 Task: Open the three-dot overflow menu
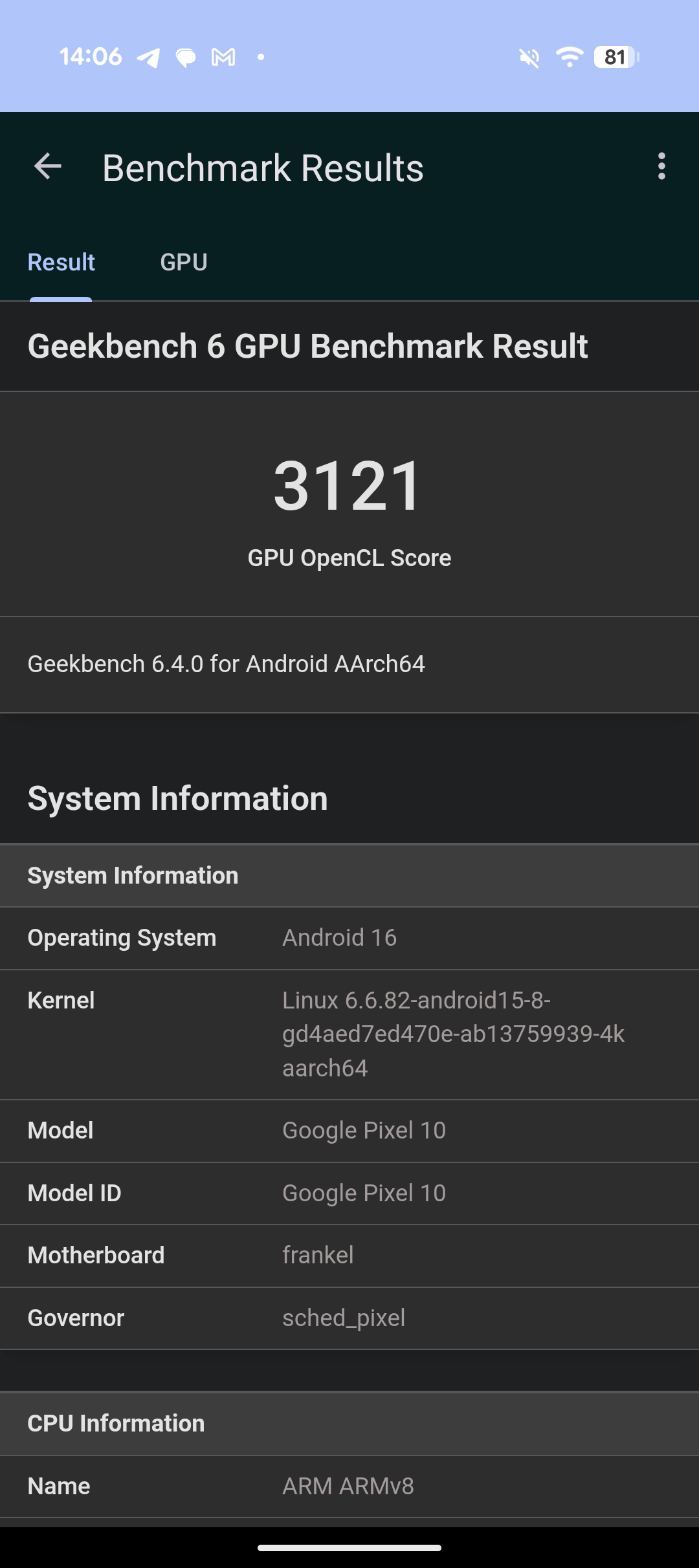661,167
